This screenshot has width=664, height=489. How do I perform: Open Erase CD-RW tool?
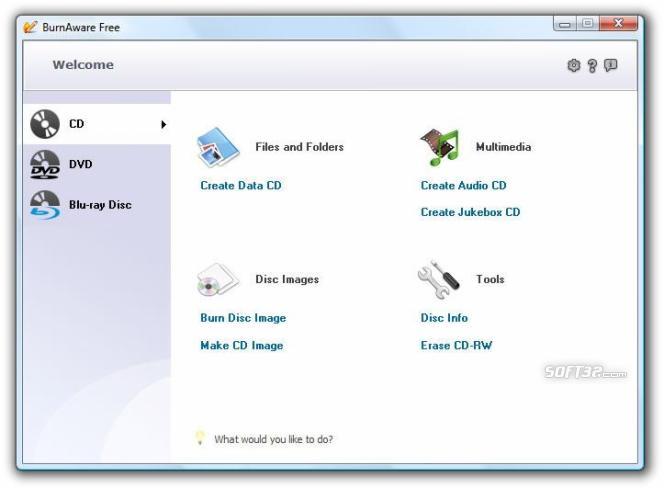(x=456, y=345)
